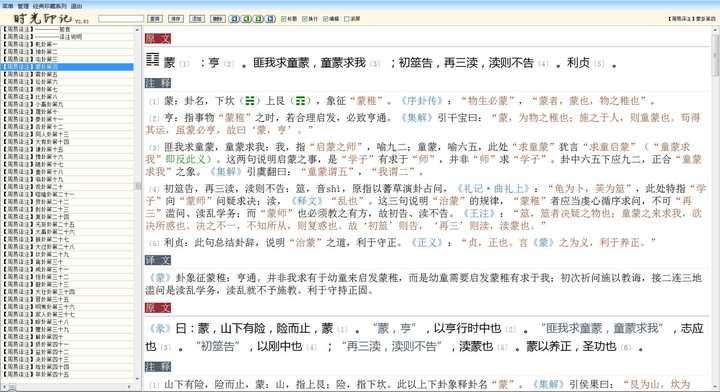Open the 《王注》 reference link
Viewport: 720px width, 392px height.
pos(479,213)
